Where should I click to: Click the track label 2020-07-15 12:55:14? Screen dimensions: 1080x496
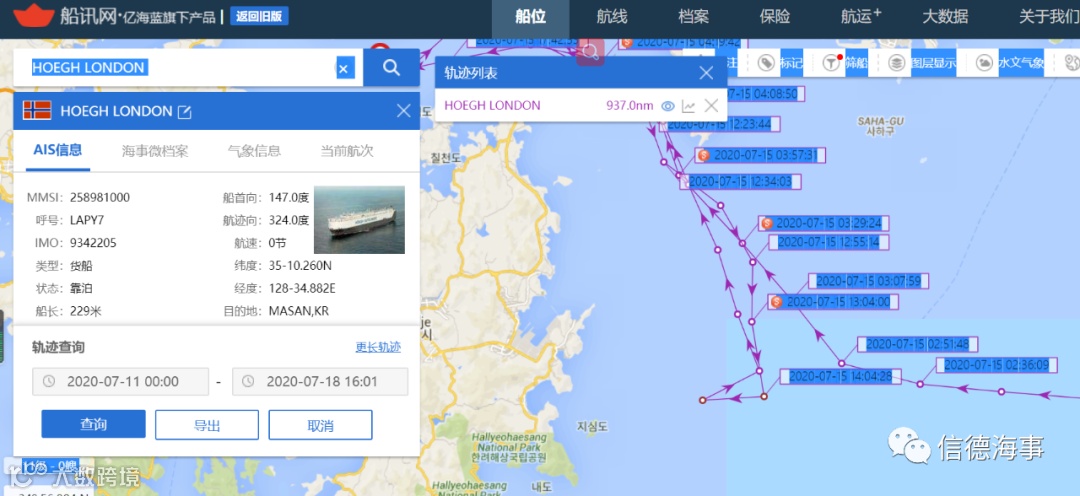click(x=829, y=242)
